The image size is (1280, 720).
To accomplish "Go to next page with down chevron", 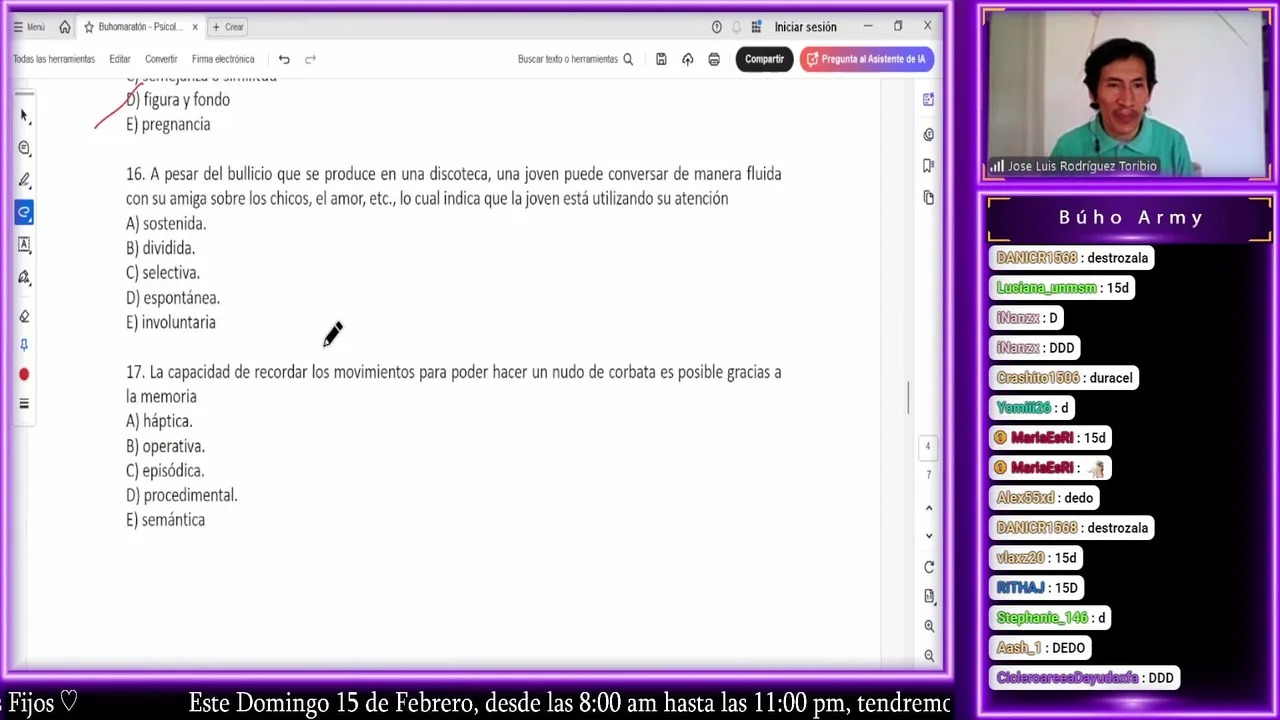I will [x=928, y=535].
